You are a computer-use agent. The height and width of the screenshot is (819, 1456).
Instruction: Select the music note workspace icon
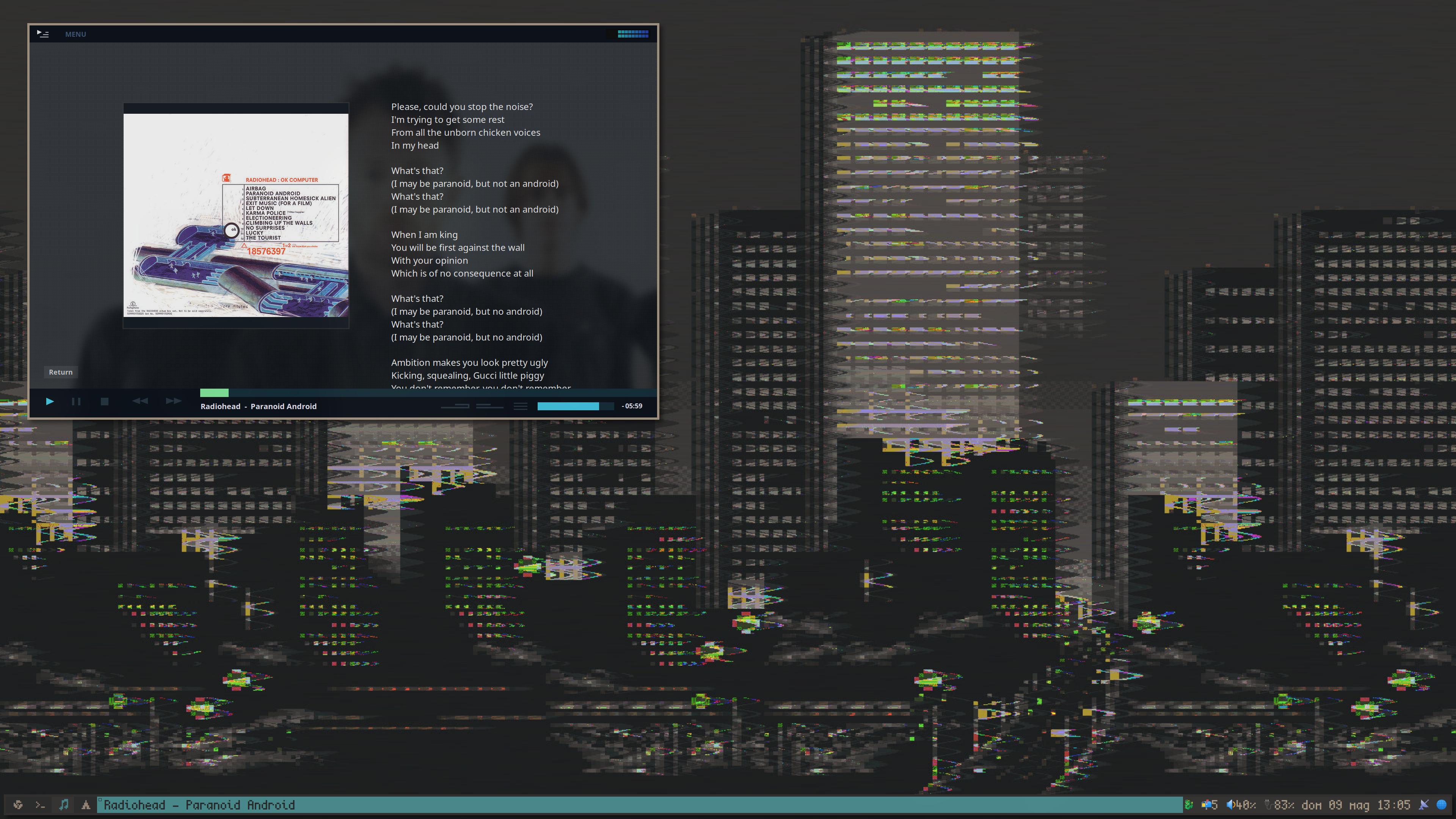click(63, 805)
